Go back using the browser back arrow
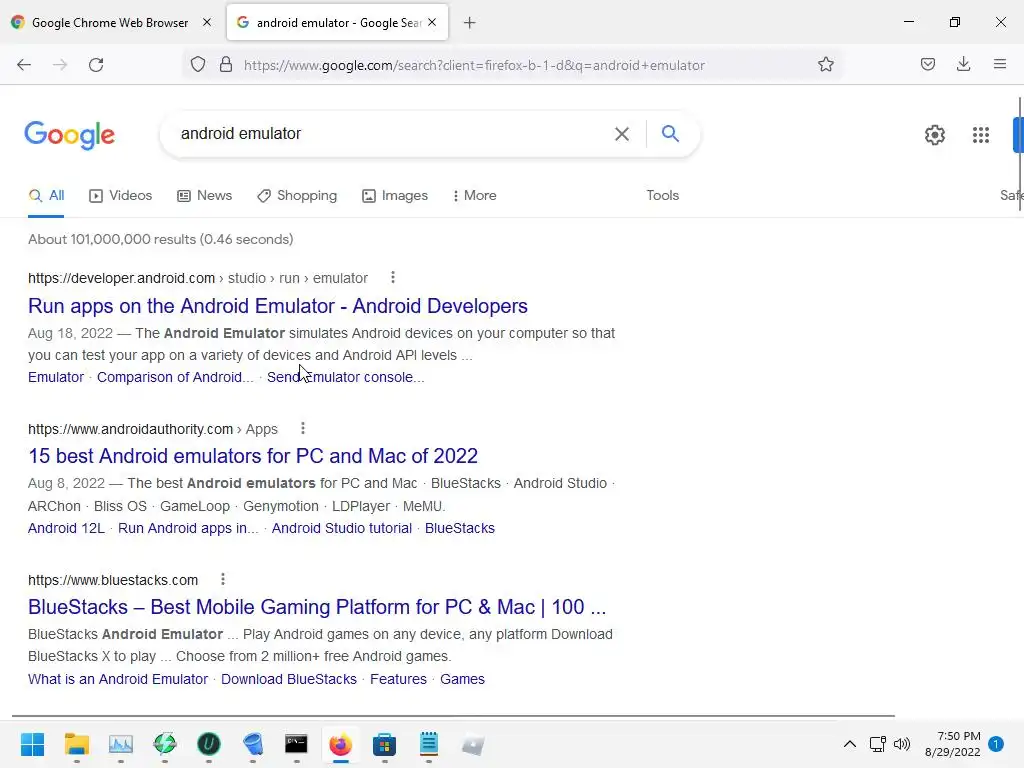This screenshot has width=1024, height=768. 24,65
